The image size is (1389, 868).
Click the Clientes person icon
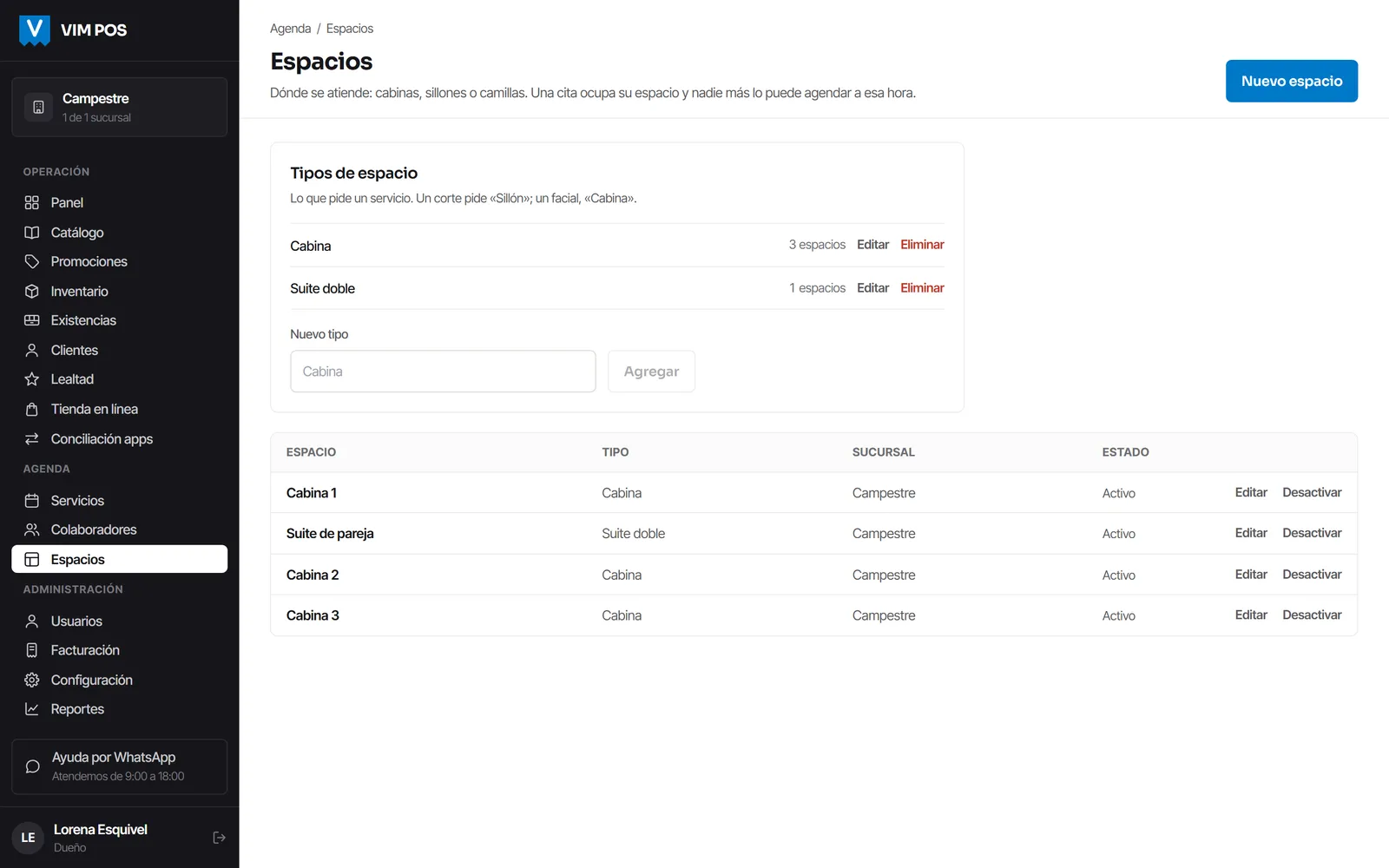[32, 350]
